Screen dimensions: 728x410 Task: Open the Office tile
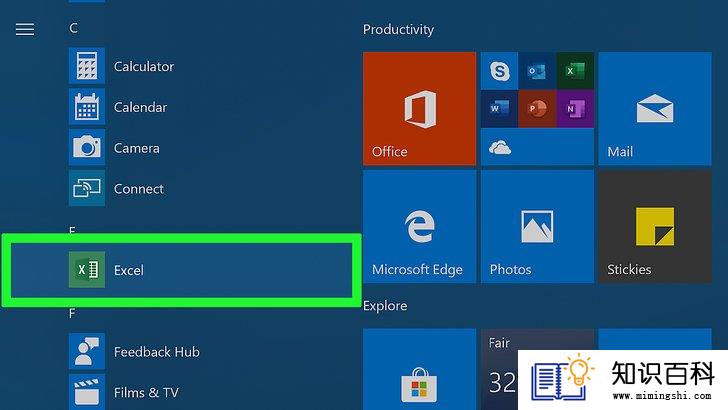click(x=419, y=109)
